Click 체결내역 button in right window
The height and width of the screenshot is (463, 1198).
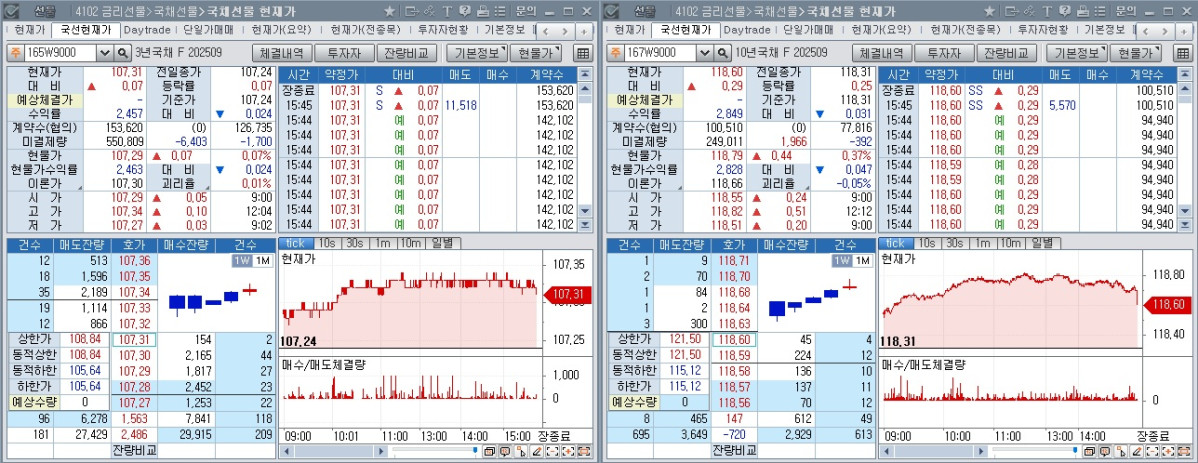point(882,53)
